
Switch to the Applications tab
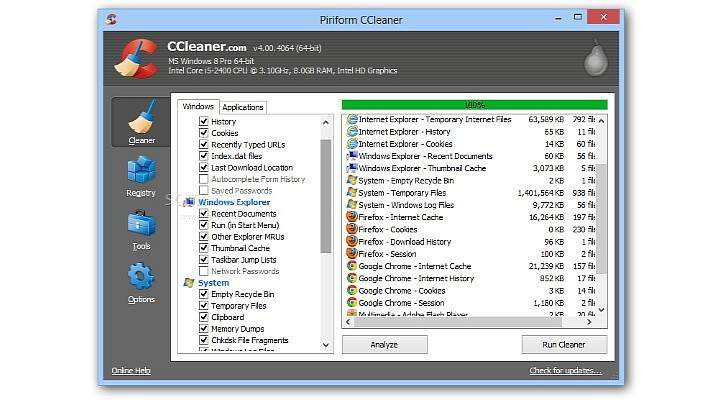[x=243, y=107]
